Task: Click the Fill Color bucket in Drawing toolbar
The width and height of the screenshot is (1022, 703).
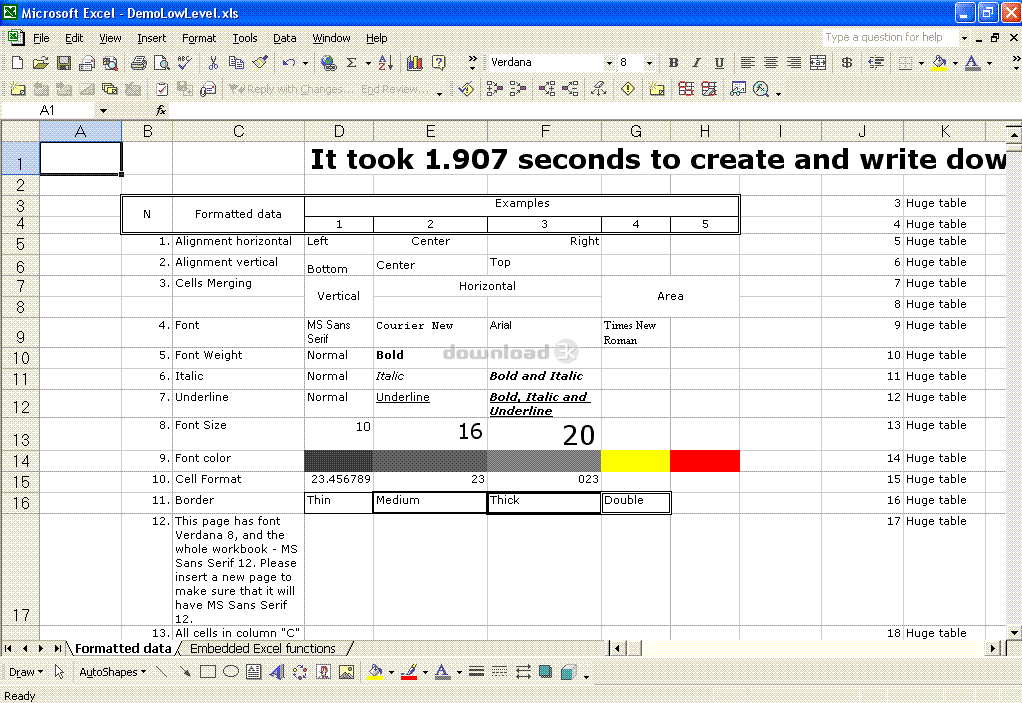Action: pyautogui.click(x=375, y=672)
